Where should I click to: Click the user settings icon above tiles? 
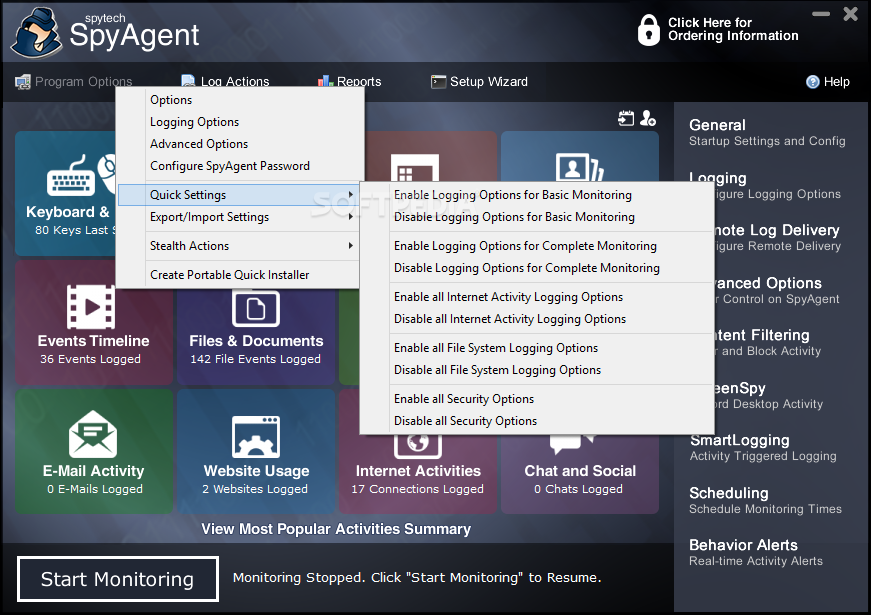coord(648,118)
